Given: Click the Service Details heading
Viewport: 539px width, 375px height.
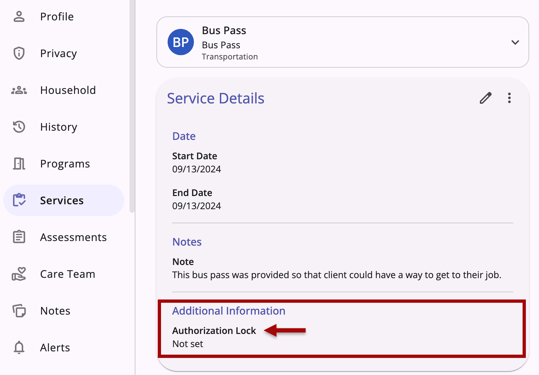Looking at the screenshot, I should (x=216, y=99).
